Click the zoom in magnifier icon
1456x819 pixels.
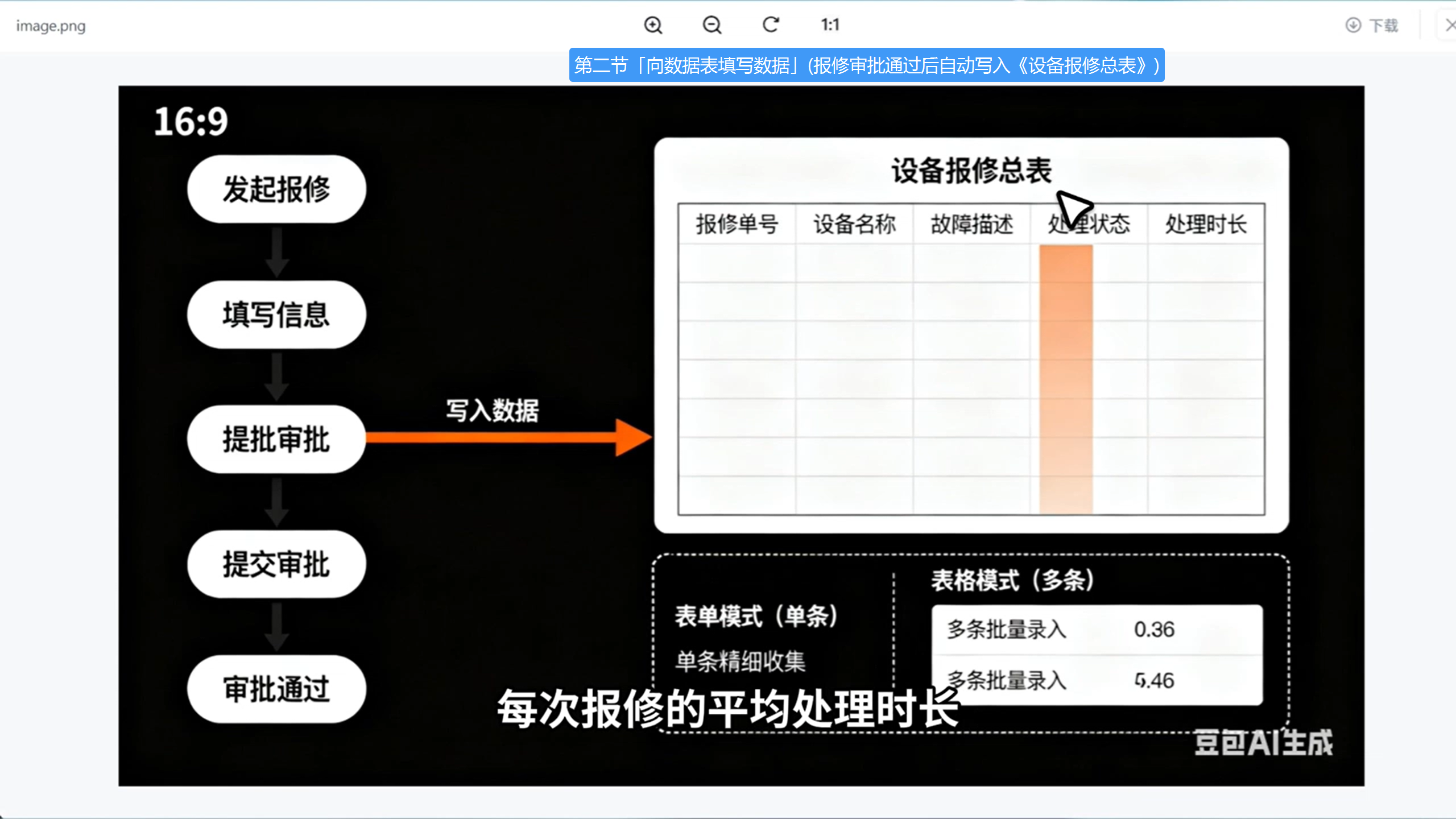click(653, 25)
